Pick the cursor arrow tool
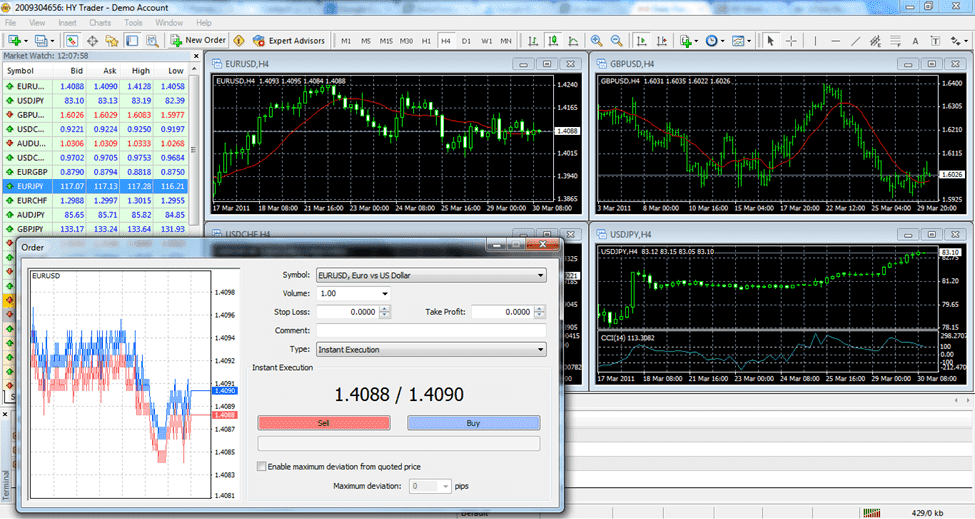Screen dimensions: 975x519 770,41
